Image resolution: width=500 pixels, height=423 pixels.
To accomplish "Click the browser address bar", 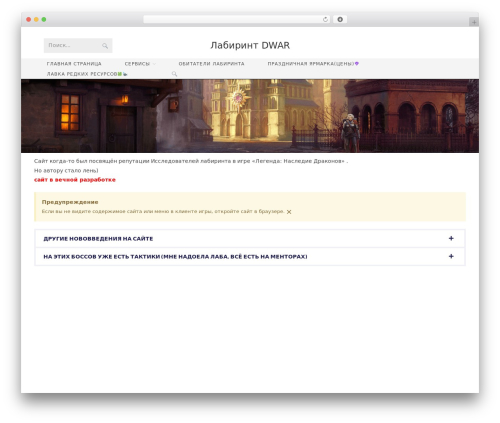I will click(236, 19).
